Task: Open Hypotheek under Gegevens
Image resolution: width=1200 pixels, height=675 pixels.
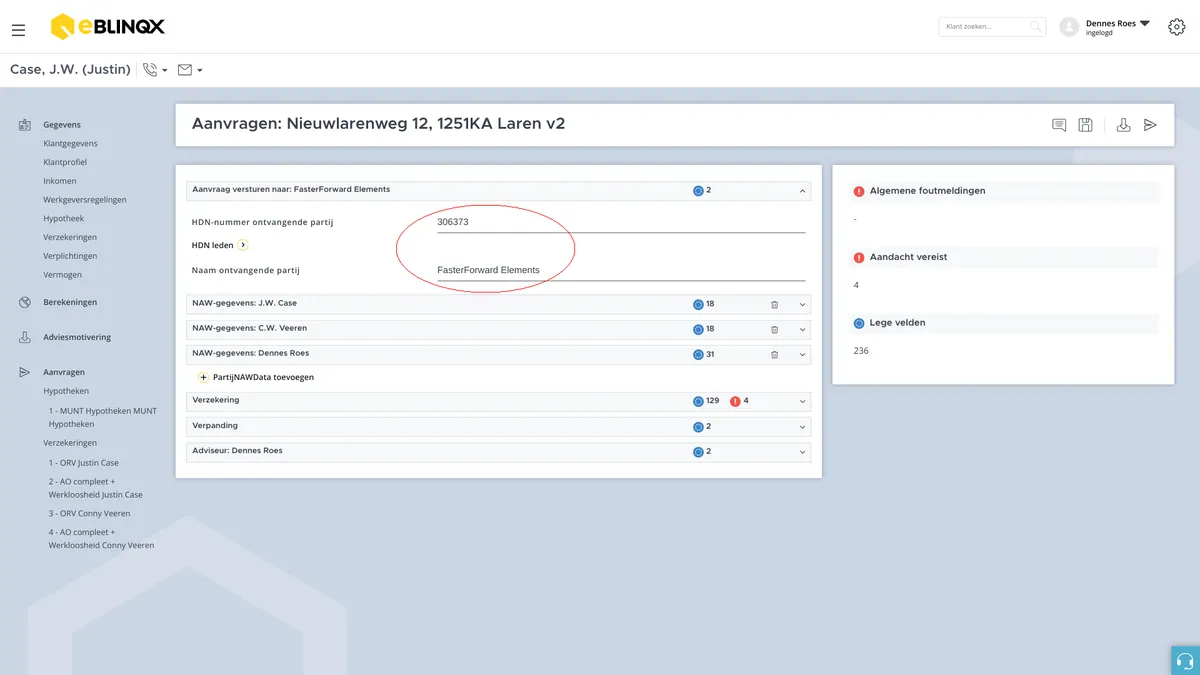Action: click(64, 218)
